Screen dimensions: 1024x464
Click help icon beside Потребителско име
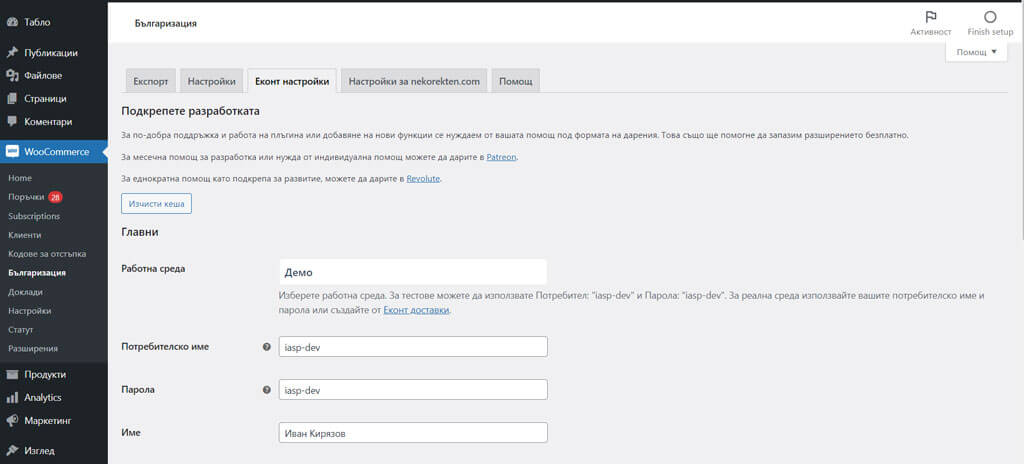click(x=266, y=347)
